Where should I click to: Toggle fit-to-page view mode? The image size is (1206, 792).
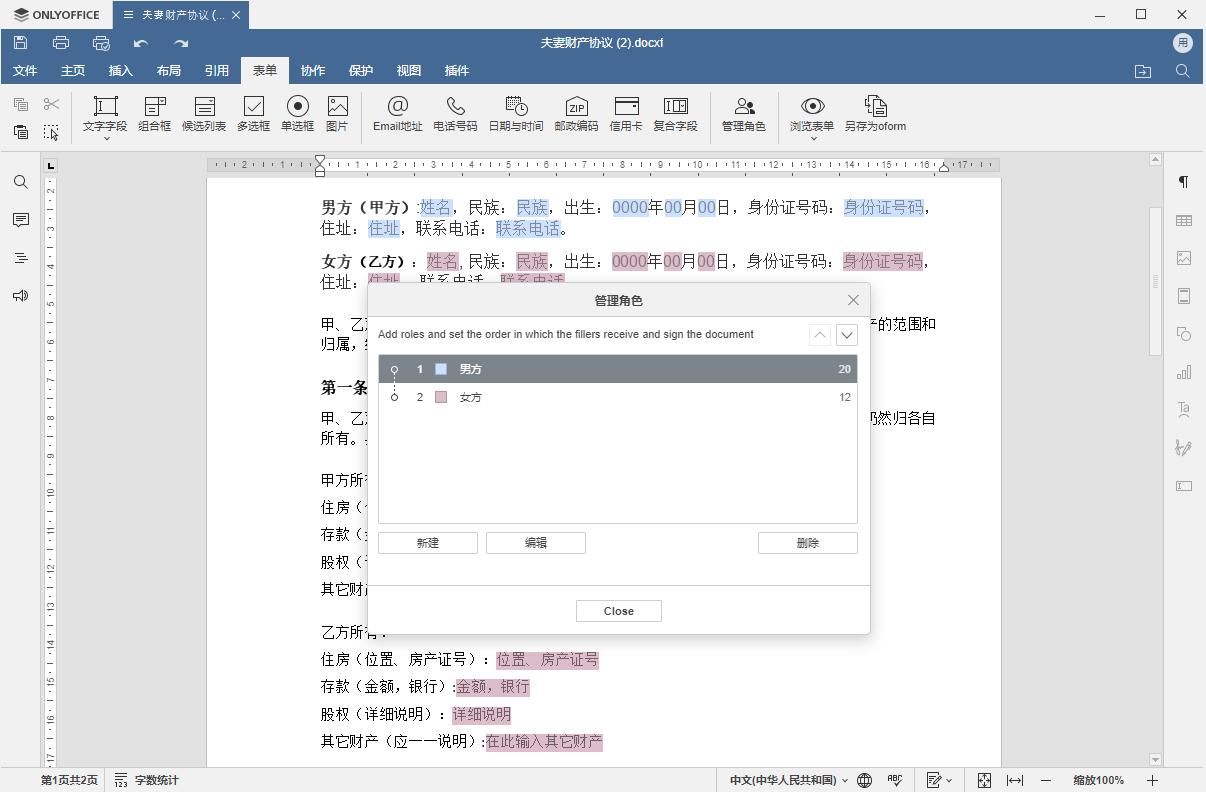[x=984, y=780]
